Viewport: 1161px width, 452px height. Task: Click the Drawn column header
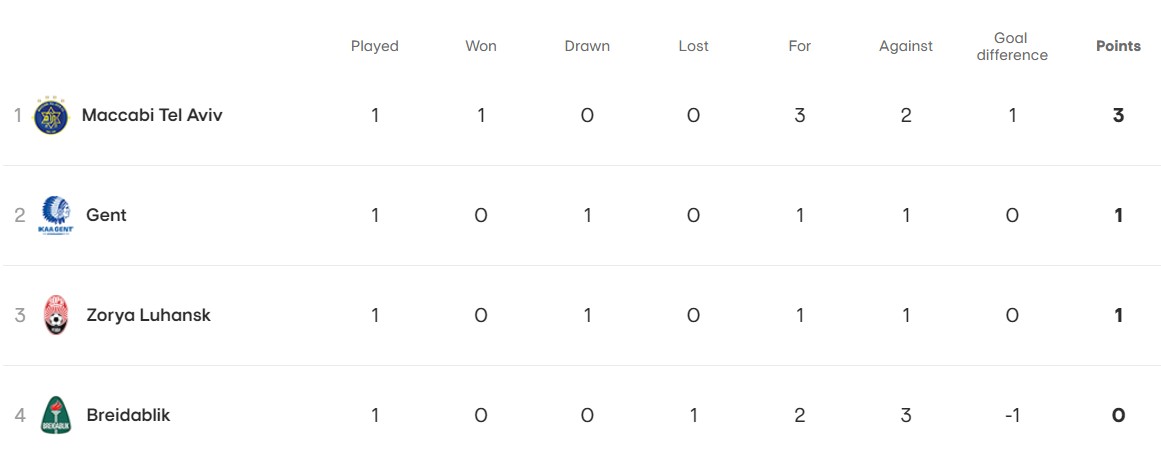[x=587, y=46]
